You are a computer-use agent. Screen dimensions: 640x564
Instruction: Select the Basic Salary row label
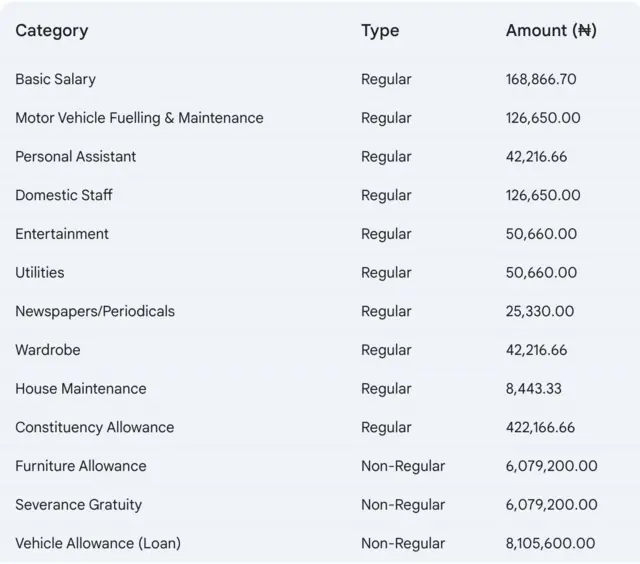(x=56, y=79)
